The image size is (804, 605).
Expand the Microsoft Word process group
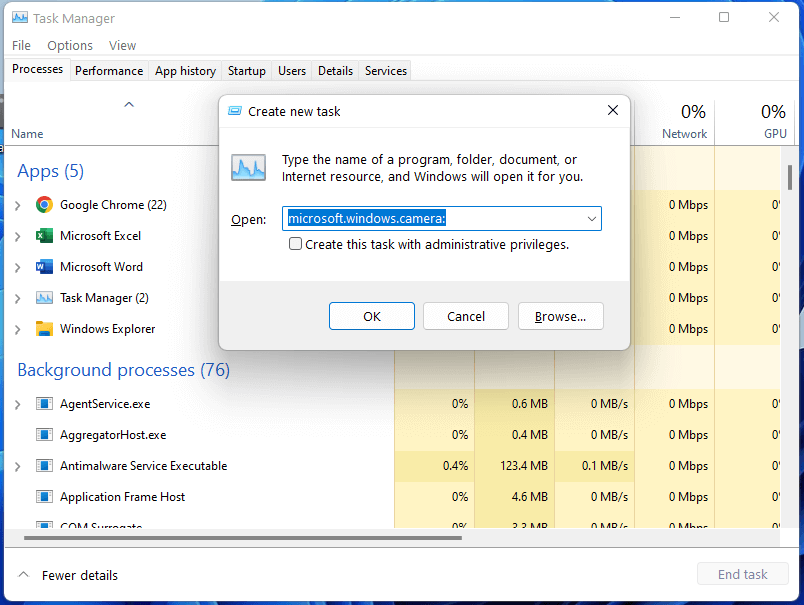coord(18,268)
